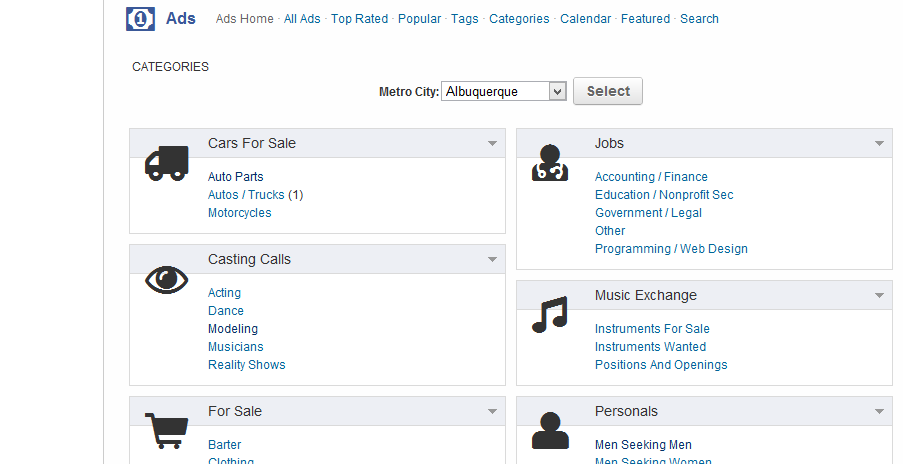Go to the Calendar menu item
Screen dimensions: 903x464
coord(585,19)
